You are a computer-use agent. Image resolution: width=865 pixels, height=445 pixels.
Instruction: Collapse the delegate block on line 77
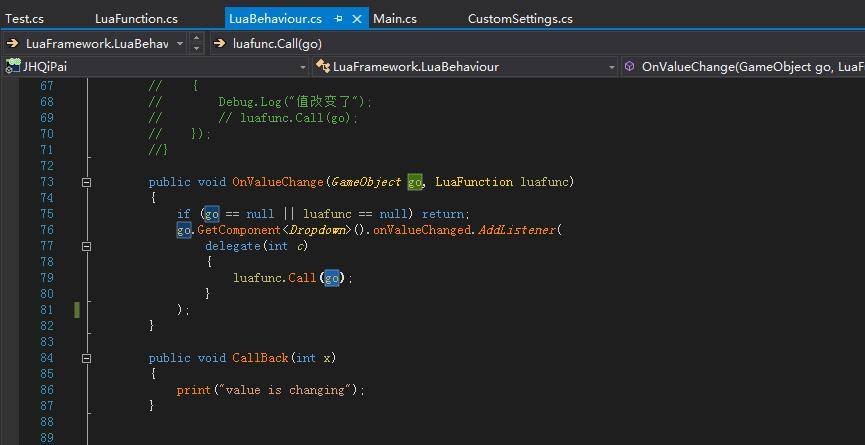86,246
